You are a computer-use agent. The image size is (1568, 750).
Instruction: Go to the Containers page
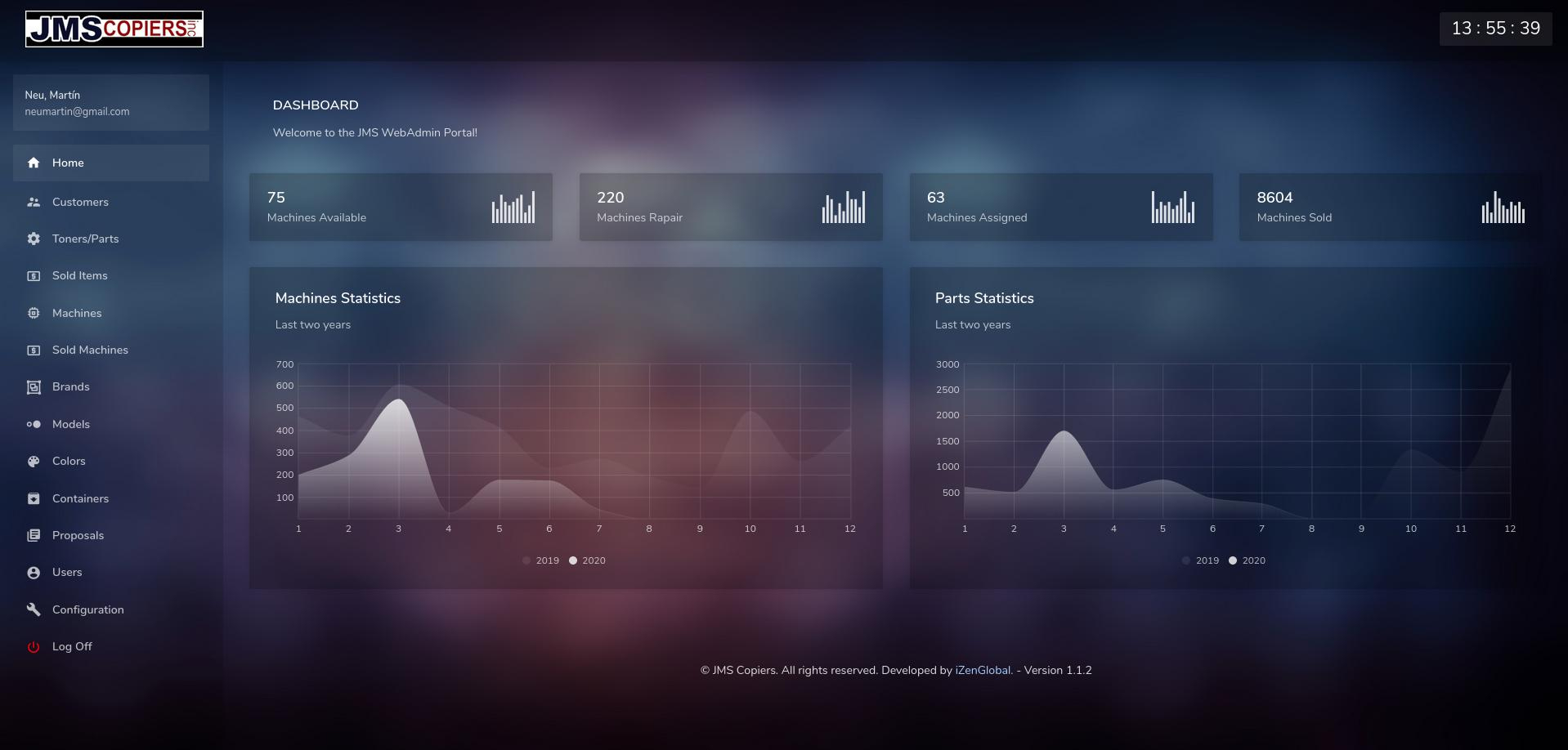click(80, 498)
